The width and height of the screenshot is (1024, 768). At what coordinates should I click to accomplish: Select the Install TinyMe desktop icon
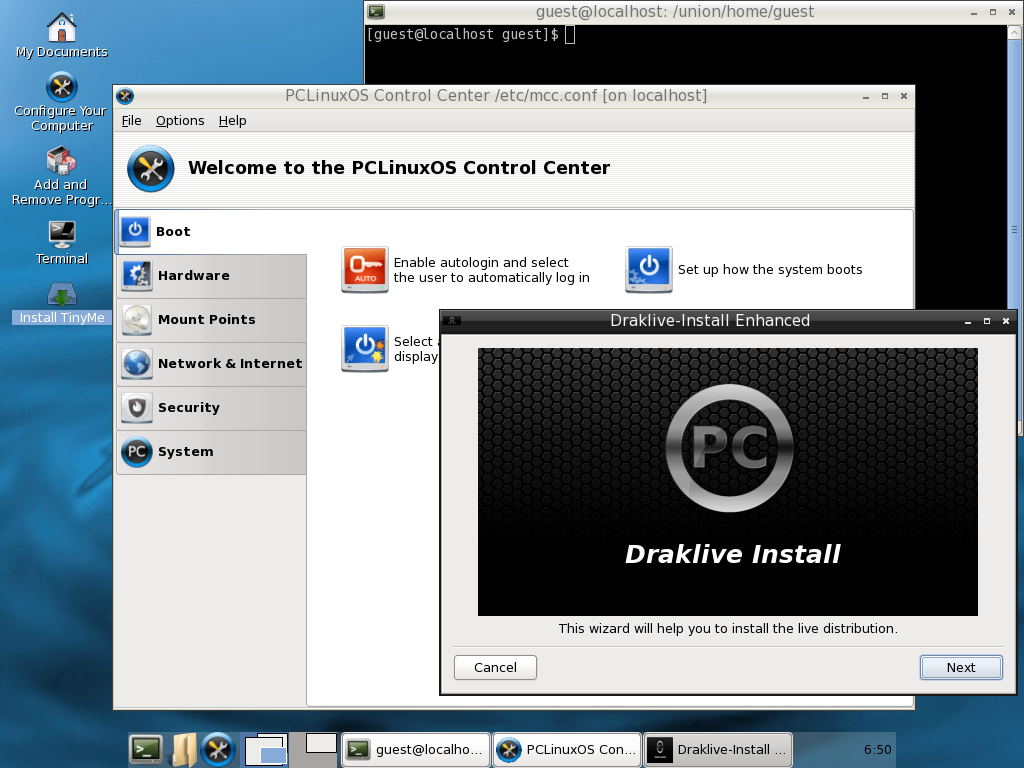point(61,302)
